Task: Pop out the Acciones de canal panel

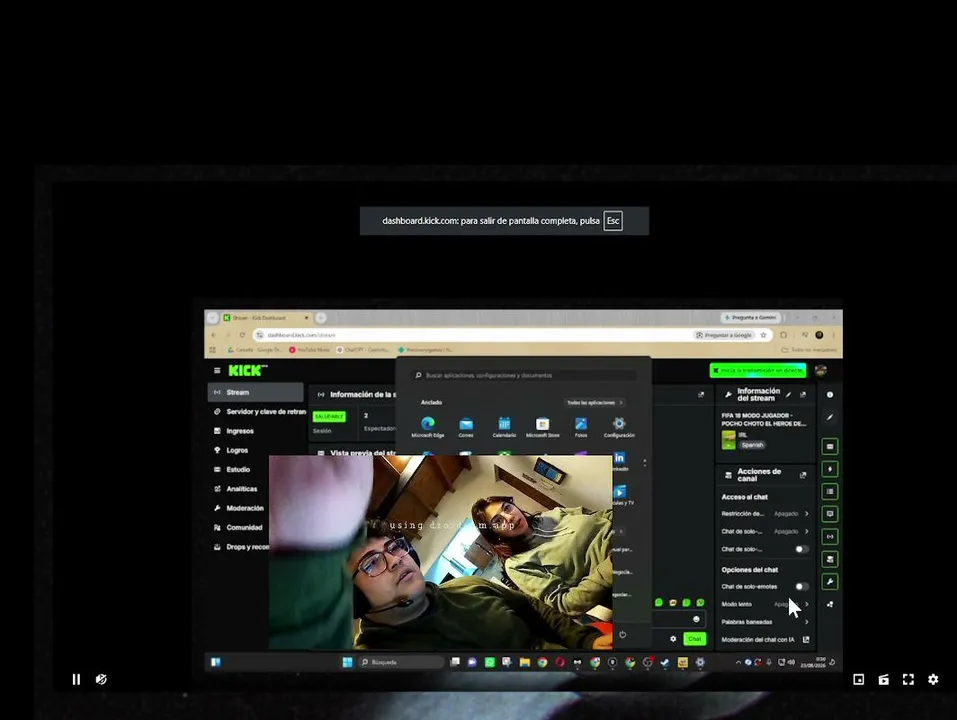Action: coord(803,475)
